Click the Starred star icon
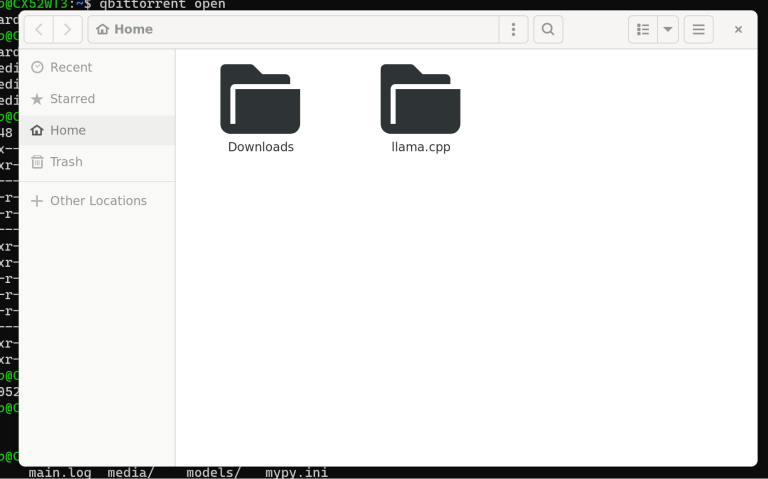Image resolution: width=768 pixels, height=479 pixels. click(37, 99)
